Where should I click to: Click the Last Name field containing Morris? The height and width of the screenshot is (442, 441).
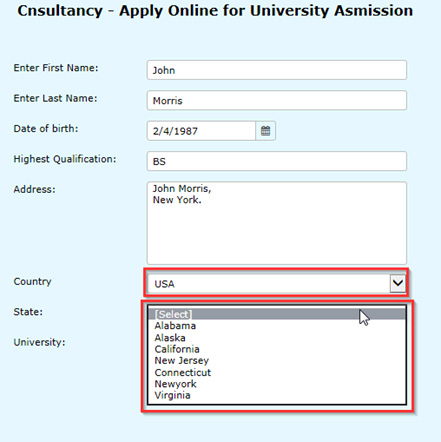[277, 100]
